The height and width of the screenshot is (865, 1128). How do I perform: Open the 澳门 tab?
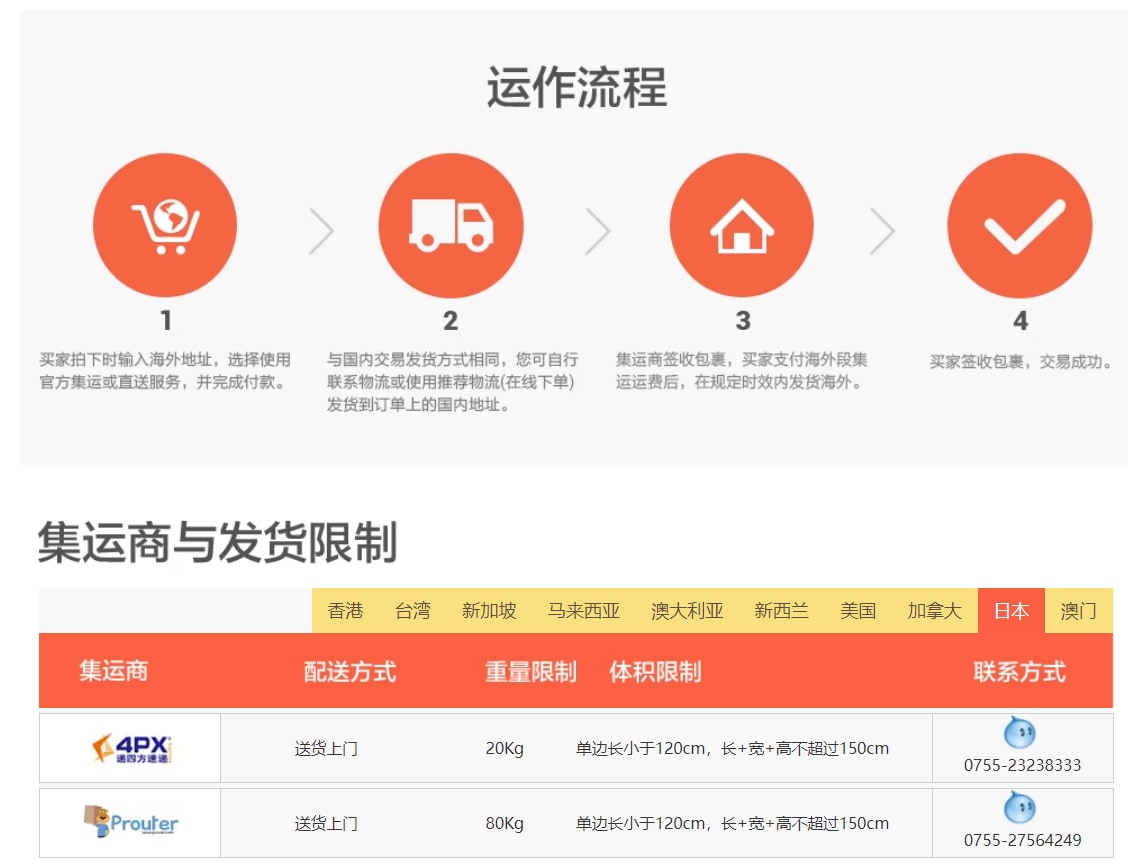(x=1078, y=611)
